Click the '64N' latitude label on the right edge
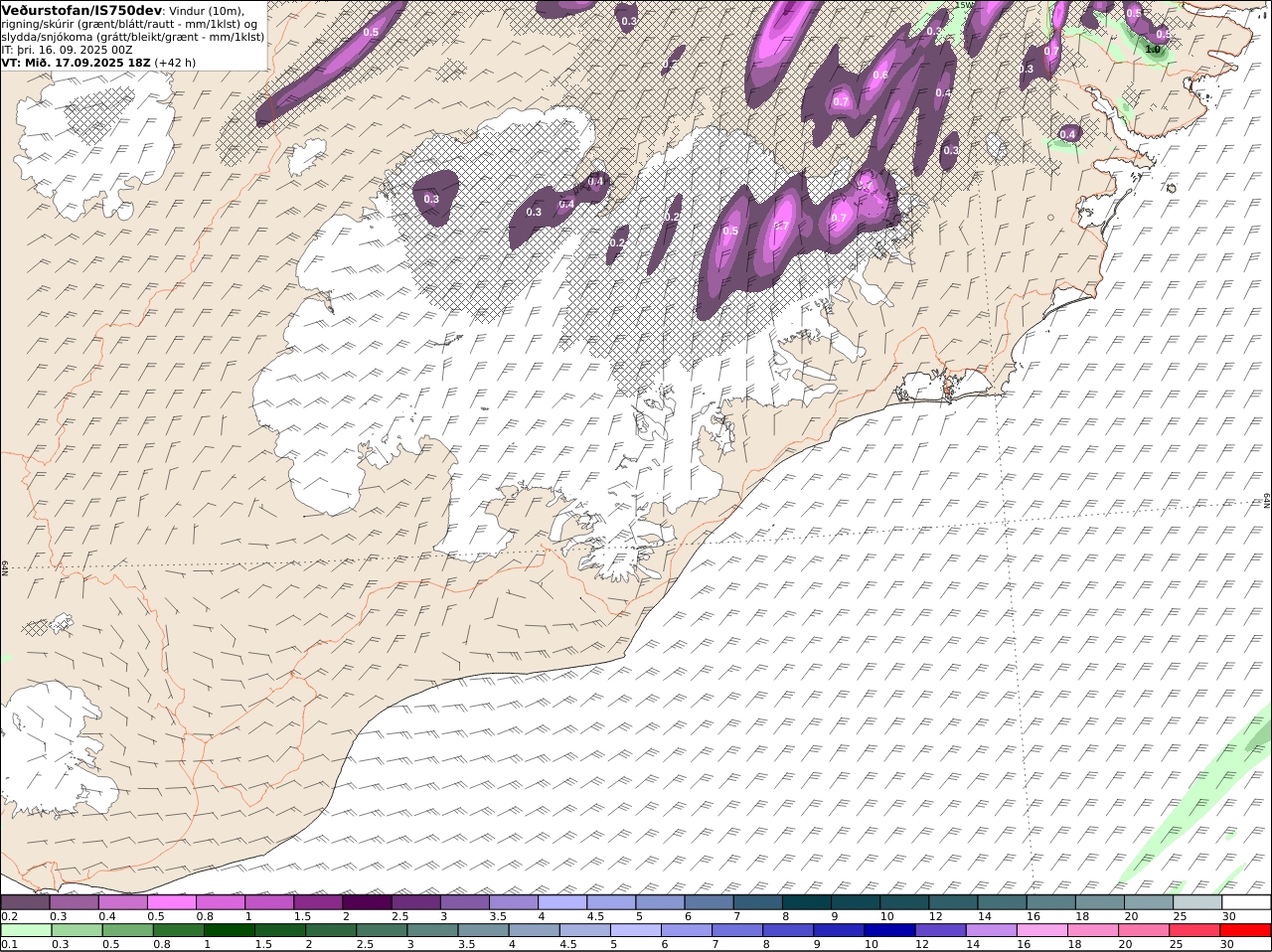The image size is (1272, 952). (1267, 501)
